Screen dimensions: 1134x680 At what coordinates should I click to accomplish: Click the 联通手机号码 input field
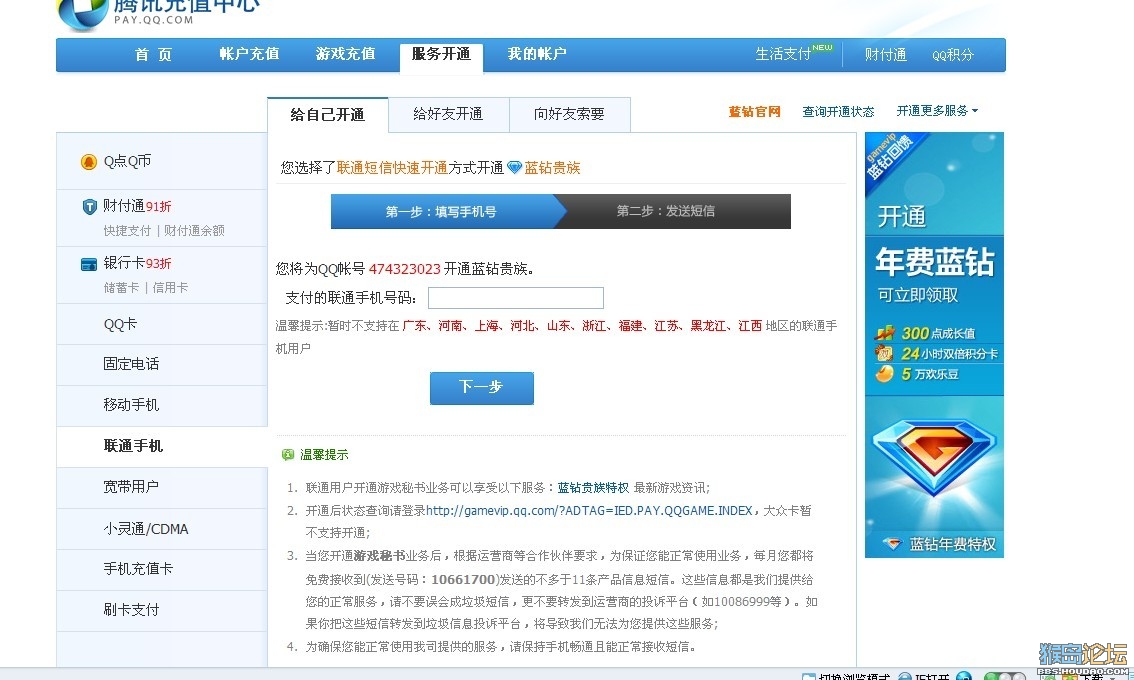pyautogui.click(x=516, y=298)
